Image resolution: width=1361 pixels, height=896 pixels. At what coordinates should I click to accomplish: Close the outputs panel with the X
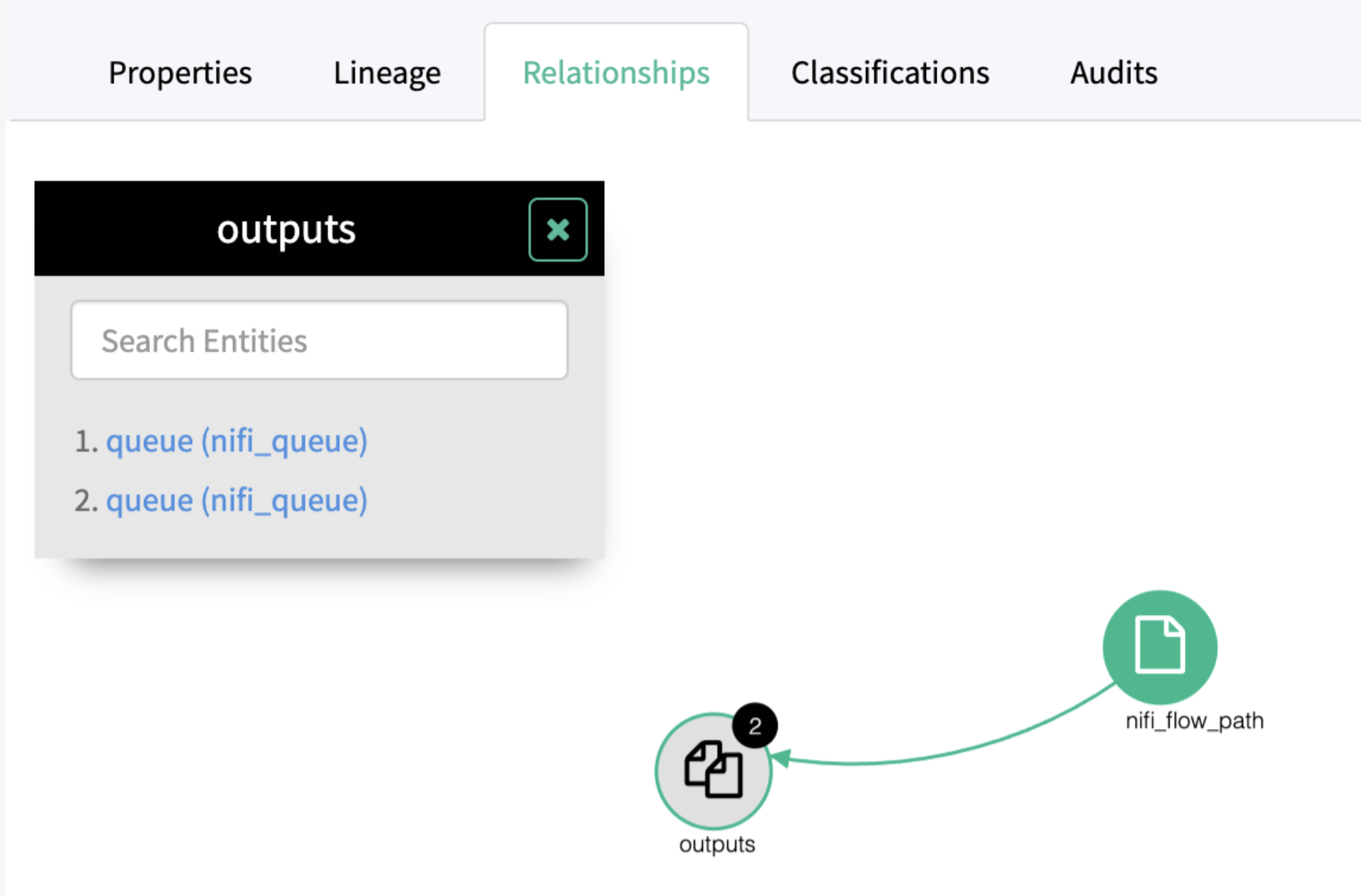coord(557,230)
